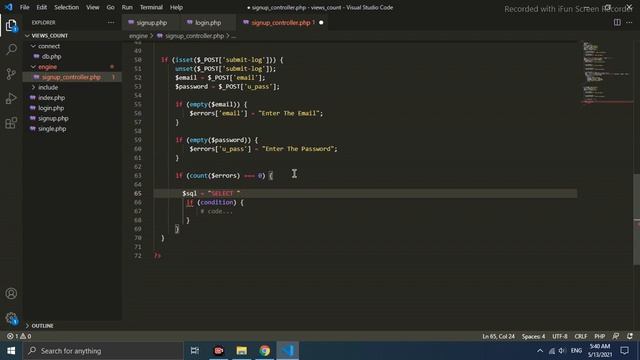Open single.php in the explorer
This screenshot has width=640, height=360.
(x=52, y=129)
